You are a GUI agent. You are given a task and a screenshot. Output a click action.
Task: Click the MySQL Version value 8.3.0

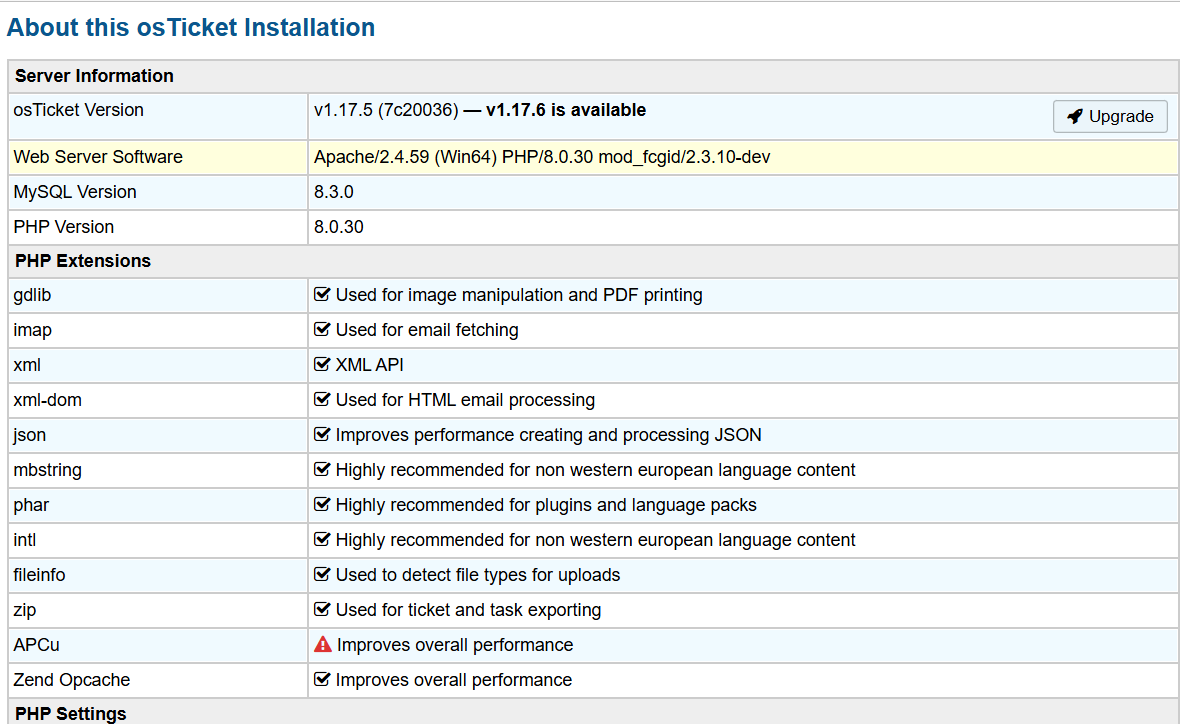pos(334,192)
